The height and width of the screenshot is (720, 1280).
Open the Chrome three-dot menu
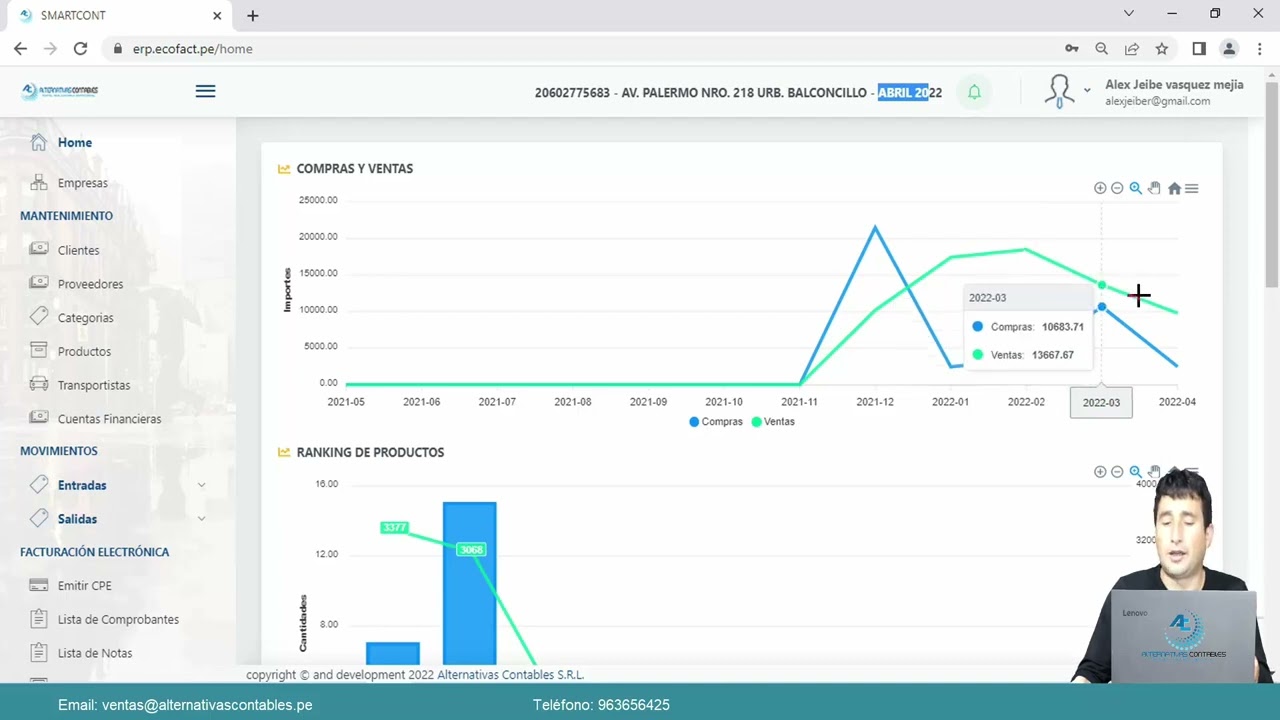[x=1259, y=48]
